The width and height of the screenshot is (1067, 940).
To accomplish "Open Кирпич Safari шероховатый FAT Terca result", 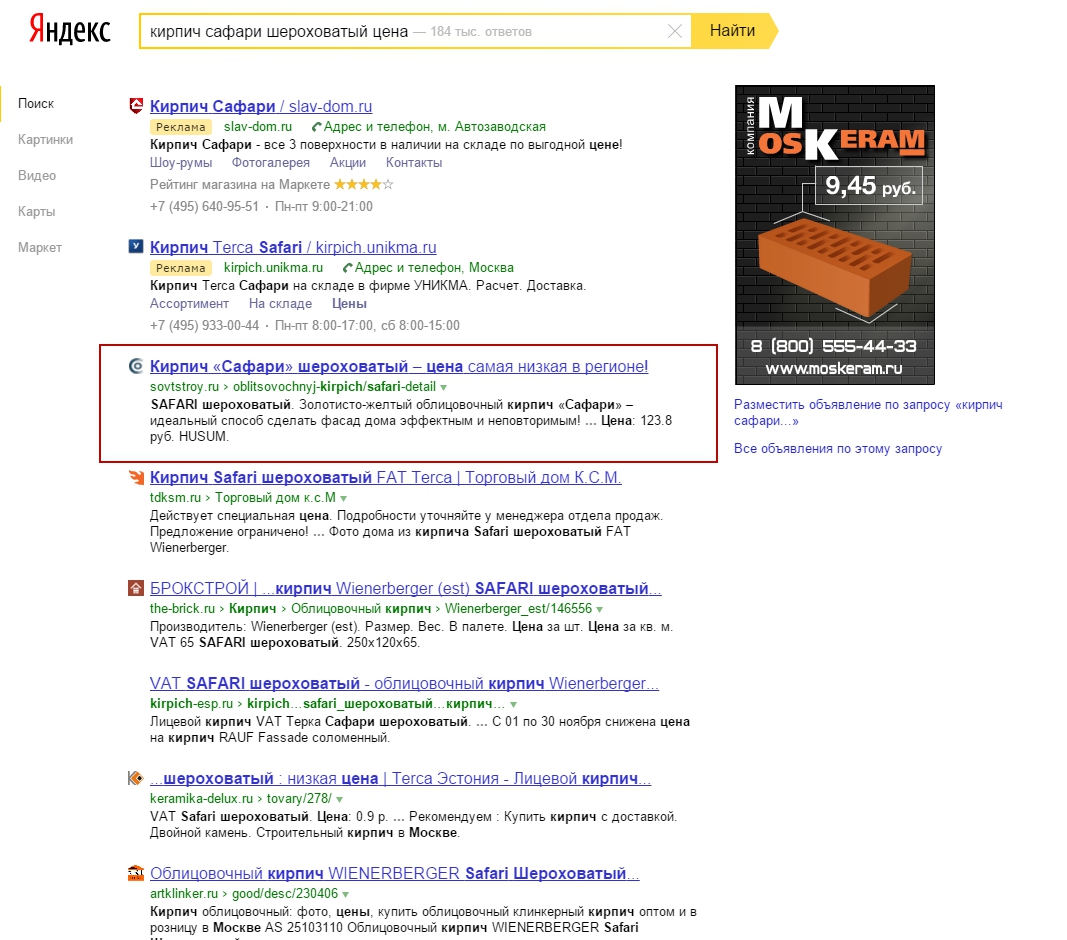I will click(386, 477).
